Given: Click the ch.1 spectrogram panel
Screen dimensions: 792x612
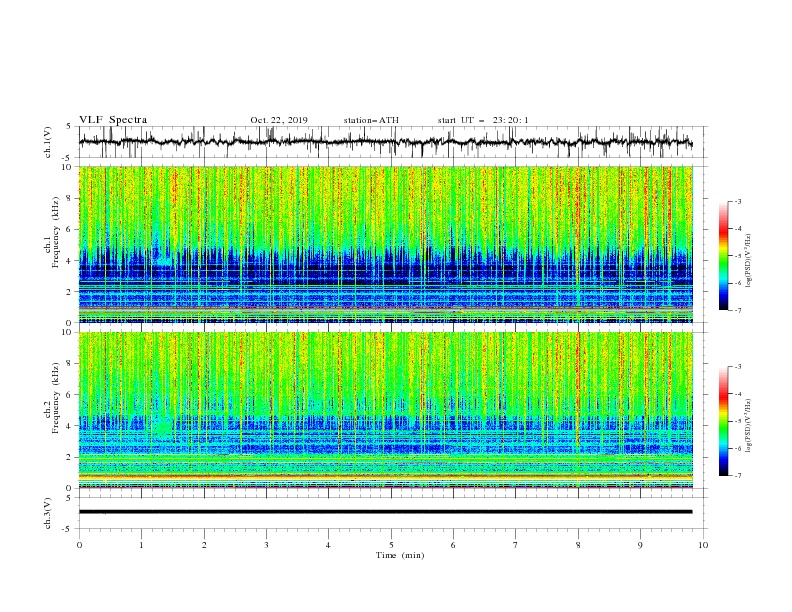Looking at the screenshot, I should [x=386, y=244].
